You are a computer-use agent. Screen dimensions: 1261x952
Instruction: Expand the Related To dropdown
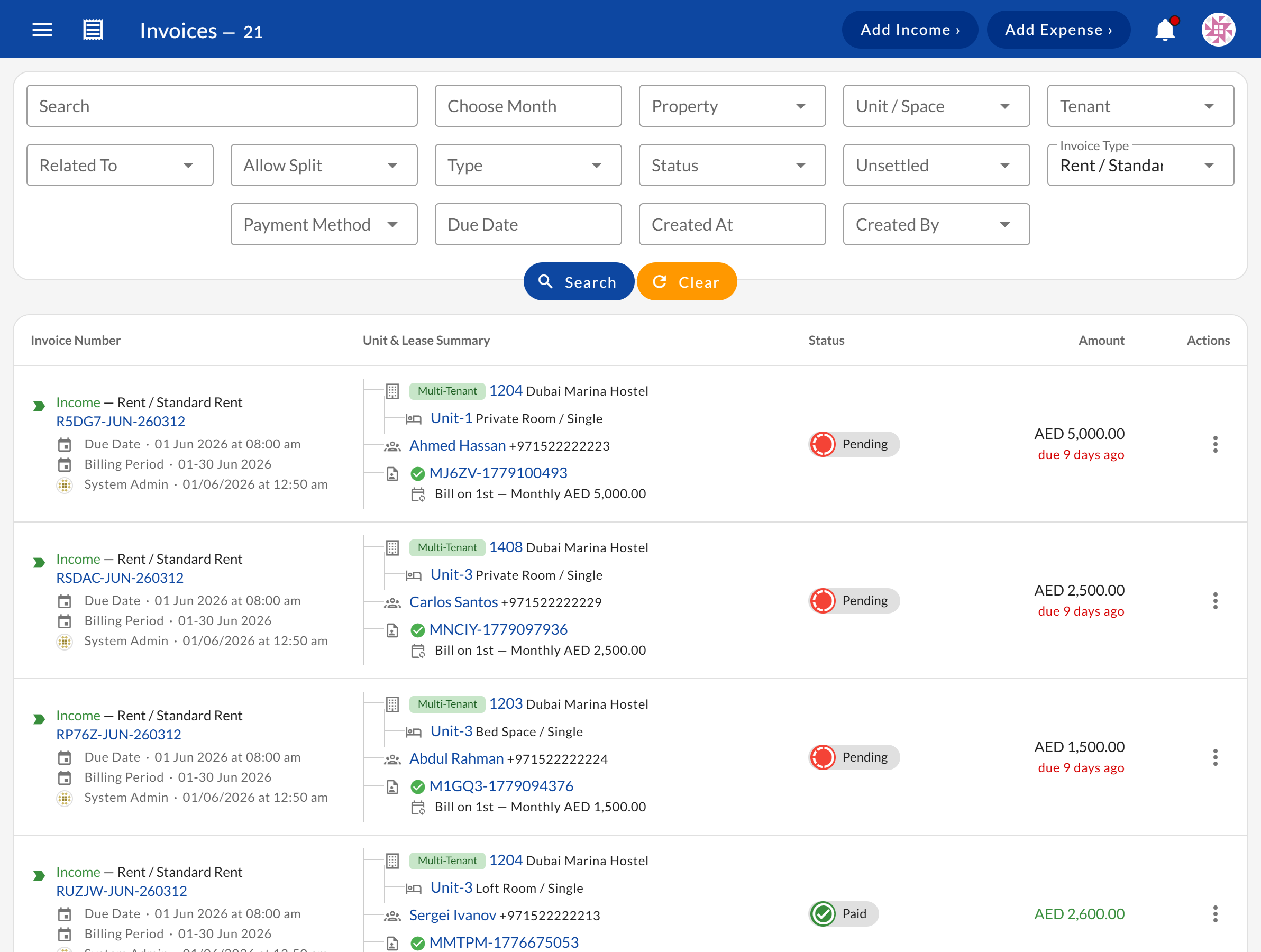click(120, 166)
